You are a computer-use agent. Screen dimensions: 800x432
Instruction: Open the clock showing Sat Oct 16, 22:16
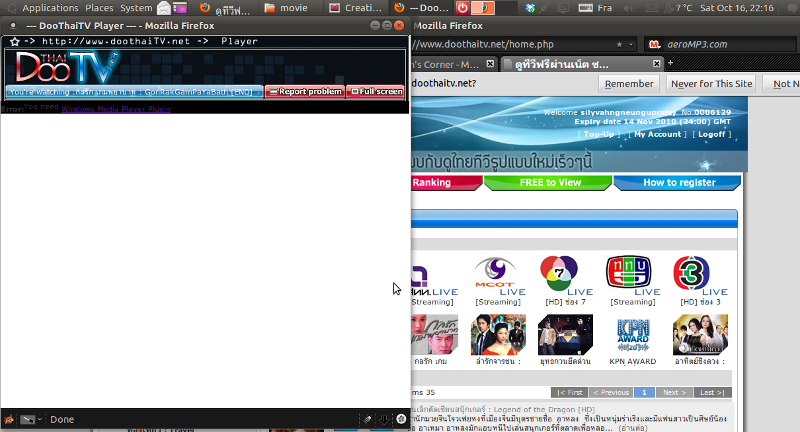pos(737,8)
